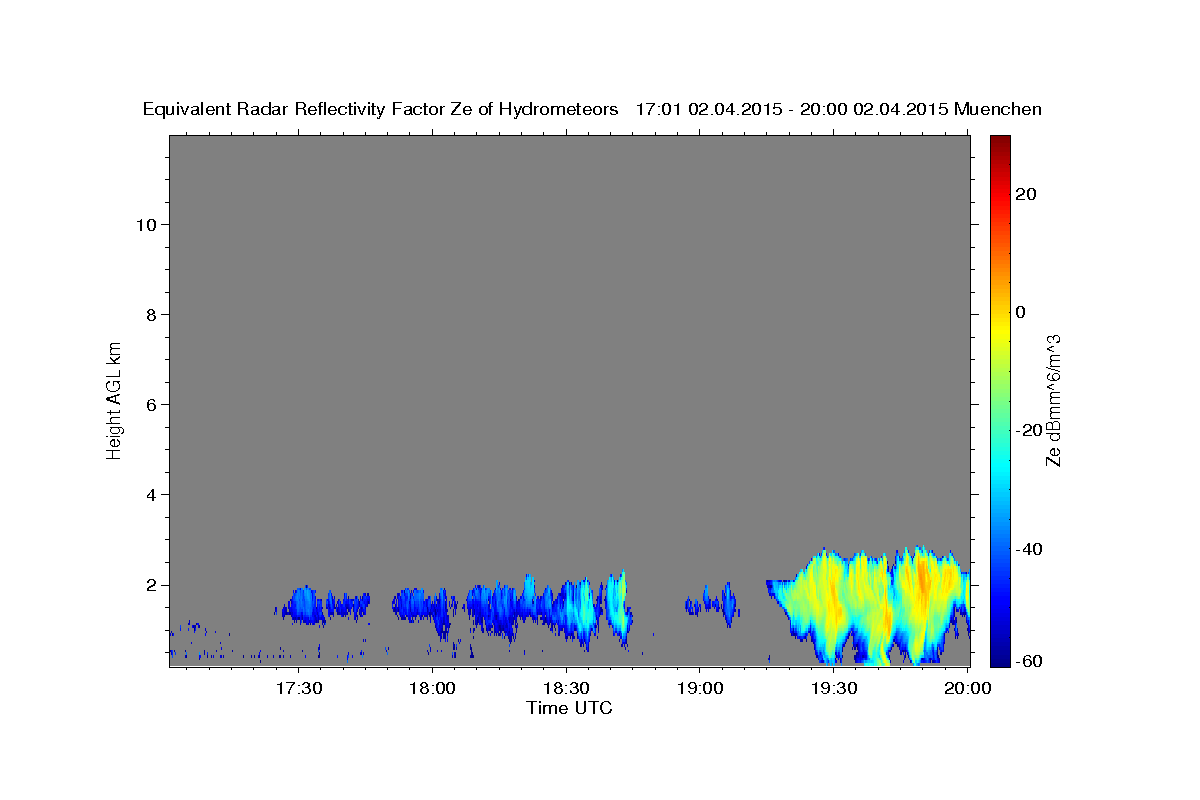Click the 19:30 time tick label

pyautogui.click(x=832, y=688)
